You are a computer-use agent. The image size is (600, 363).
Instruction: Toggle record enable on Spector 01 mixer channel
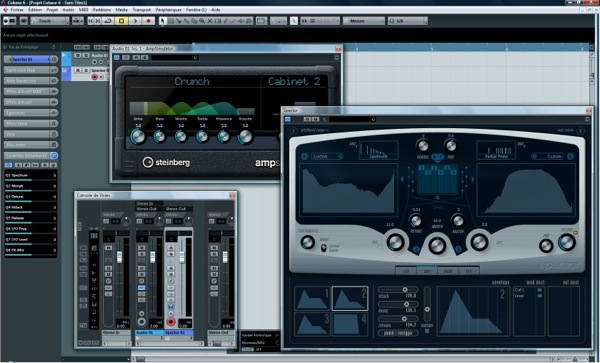tap(171, 322)
